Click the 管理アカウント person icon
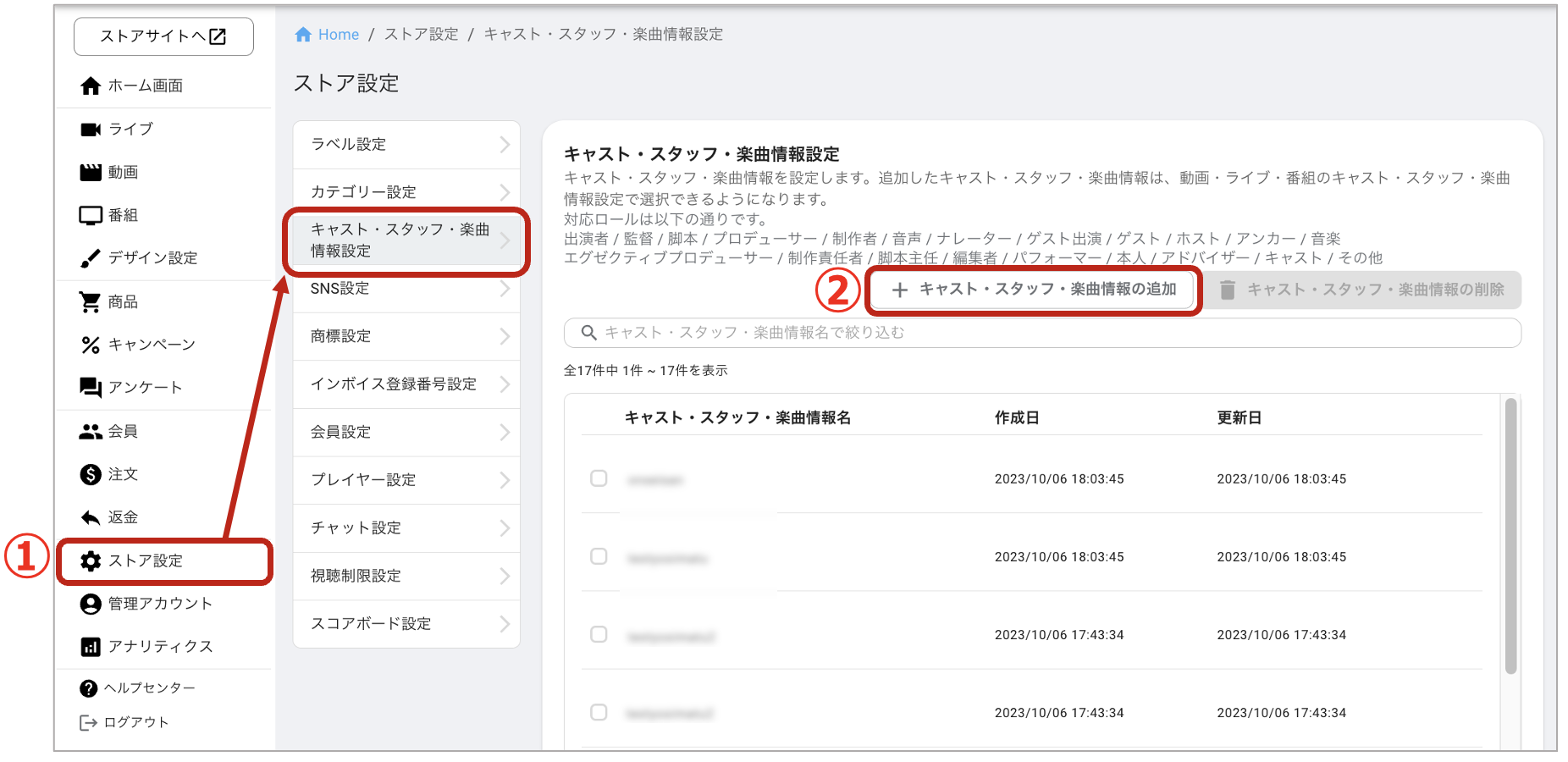This screenshot has height=762, width=1568. click(91, 604)
